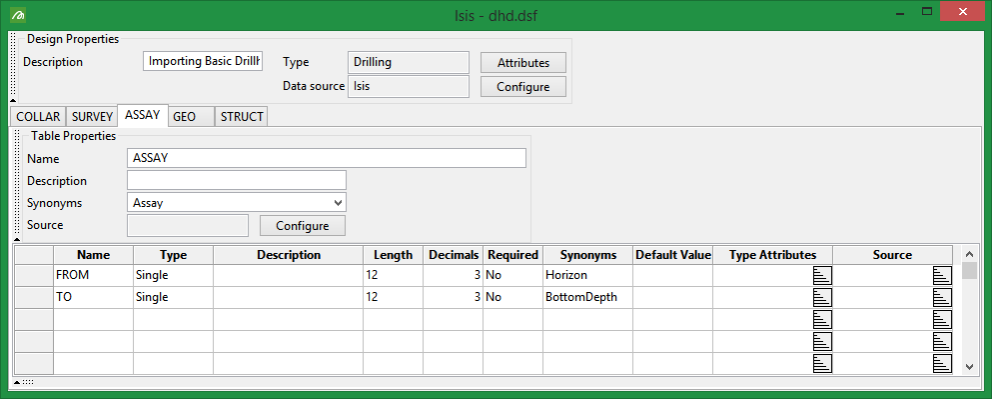The height and width of the screenshot is (399, 992).
Task: Select the TO row via row header
Action: click(34, 298)
